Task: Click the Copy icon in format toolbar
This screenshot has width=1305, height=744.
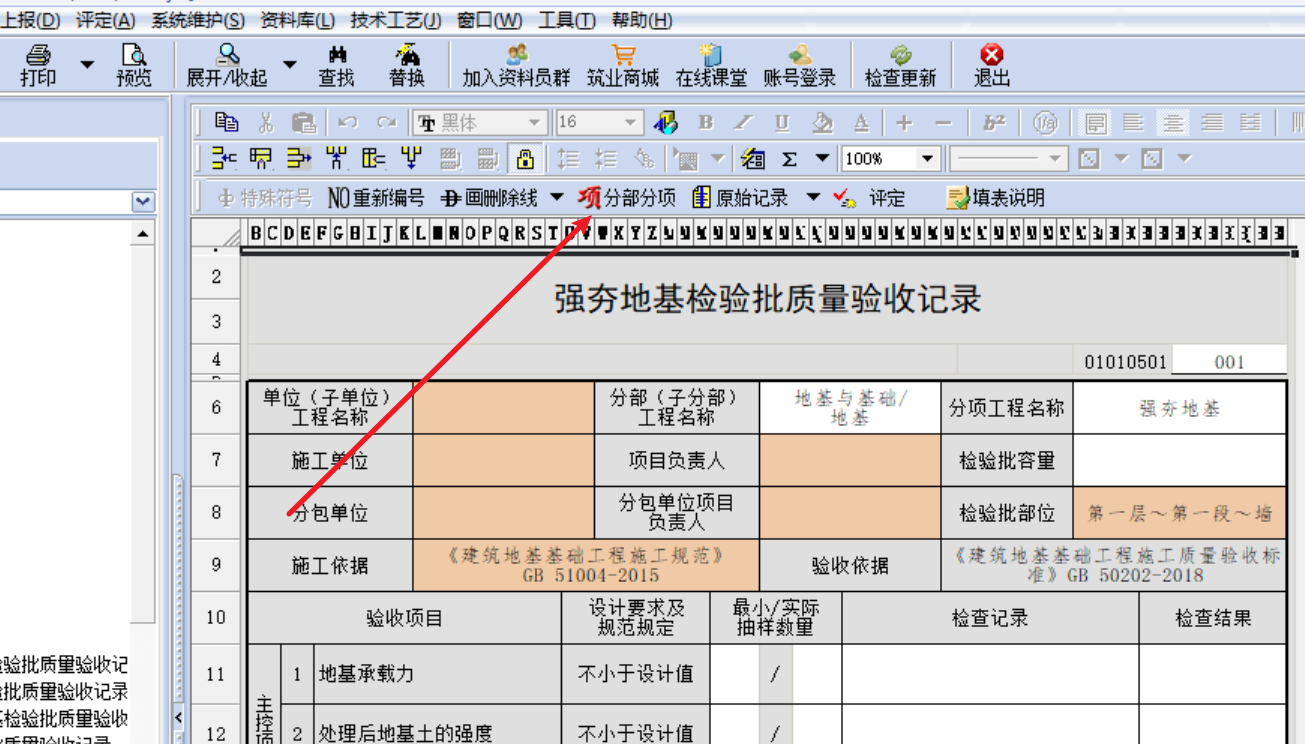Action: [227, 123]
